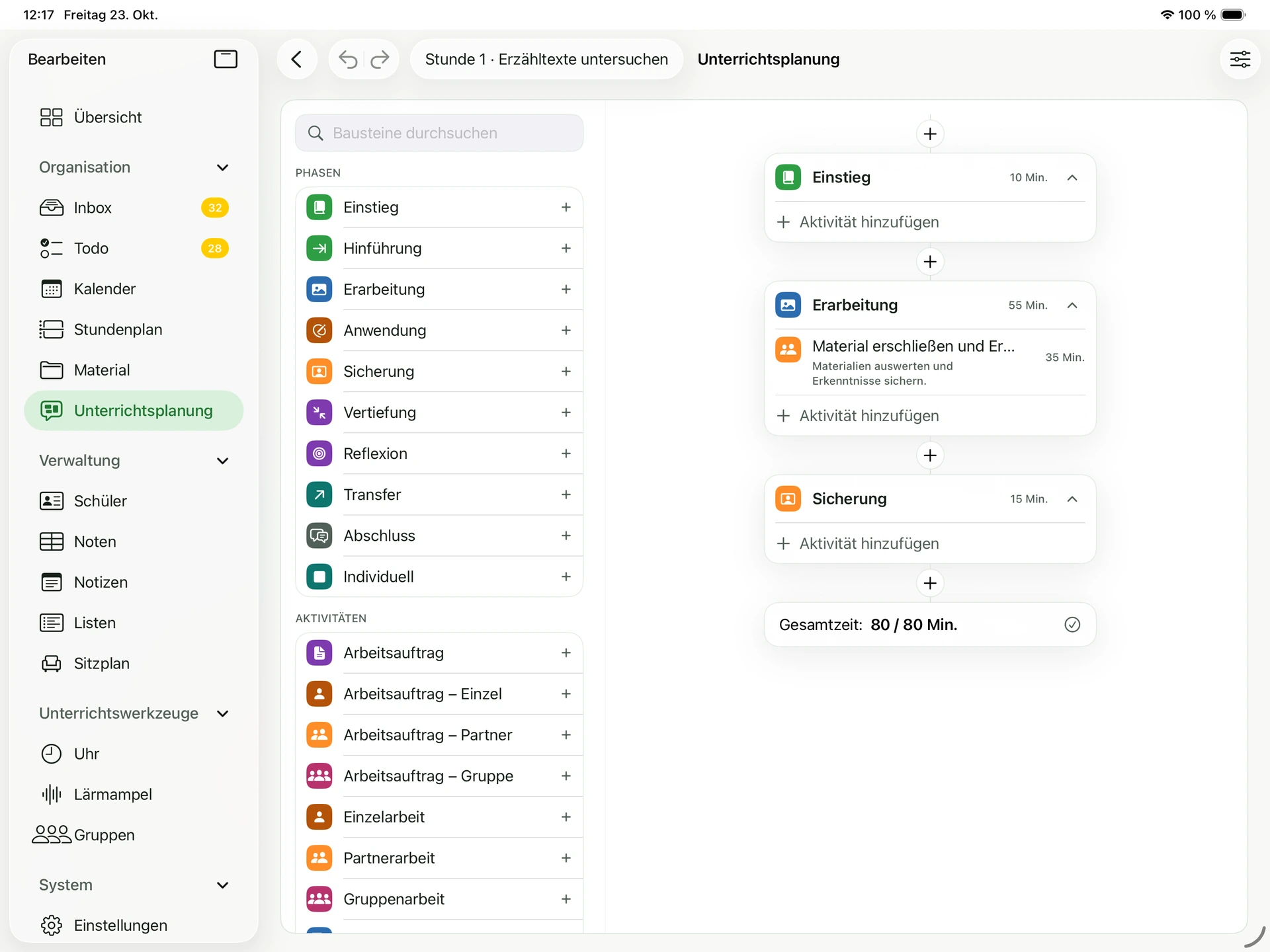This screenshot has height=952, width=1270.
Task: Collapse the System section
Action: pos(223,886)
